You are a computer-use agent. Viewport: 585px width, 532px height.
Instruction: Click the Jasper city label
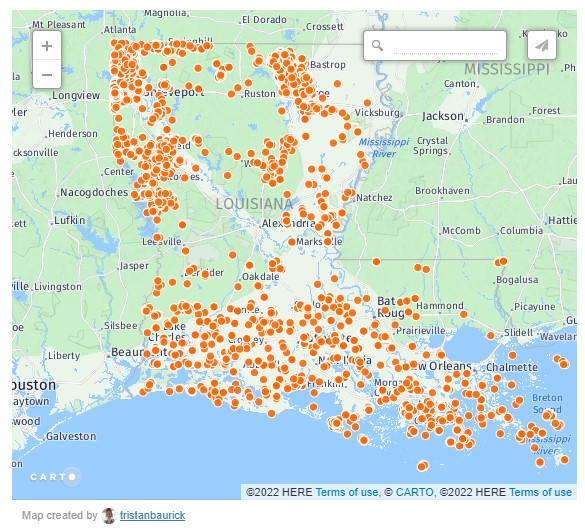134,266
